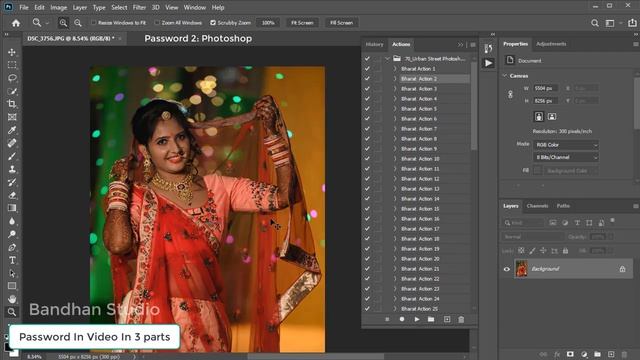Viewport: 640px width, 360px height.
Task: Open the 8 Bits/Channel dropdown
Action: pos(566,157)
